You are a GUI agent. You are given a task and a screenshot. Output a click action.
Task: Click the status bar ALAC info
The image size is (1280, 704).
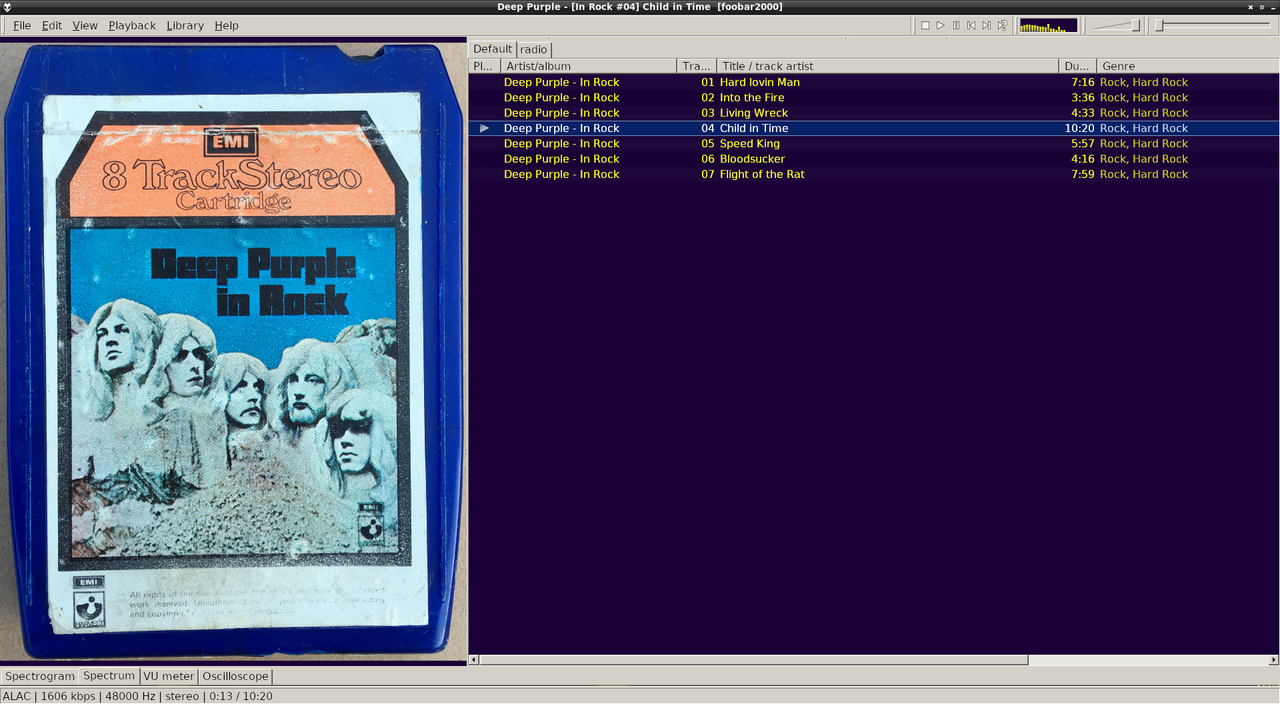(x=137, y=696)
